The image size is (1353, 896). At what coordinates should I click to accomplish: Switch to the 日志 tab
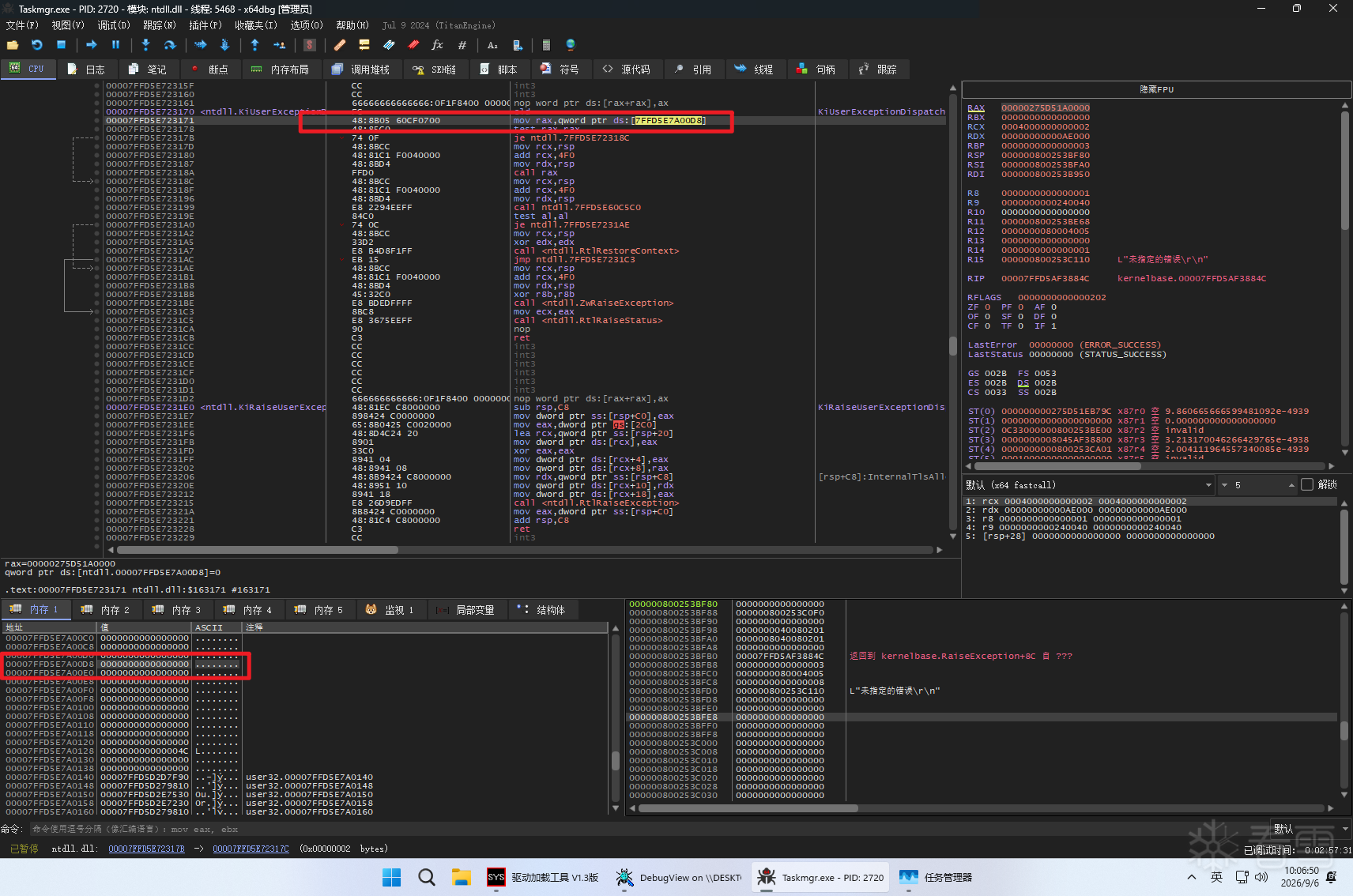(87, 70)
